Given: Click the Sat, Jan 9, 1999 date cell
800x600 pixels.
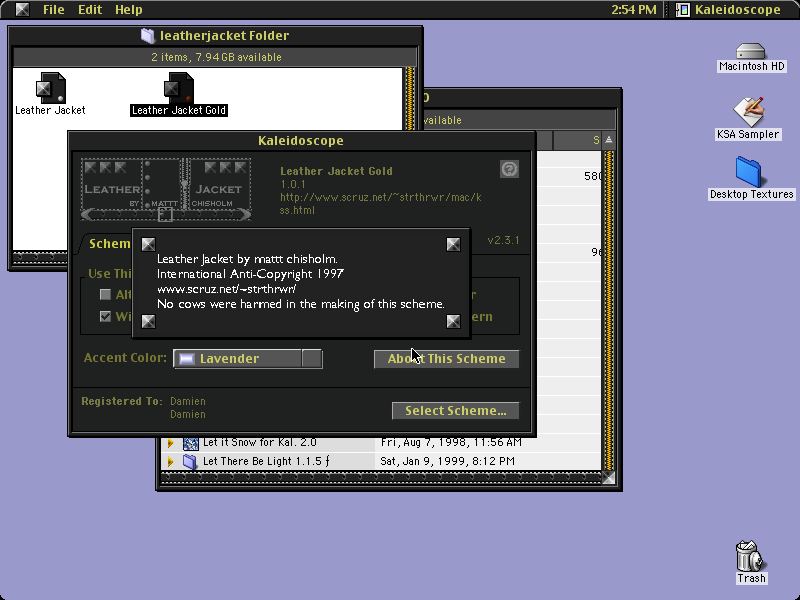Looking at the screenshot, I should [447, 461].
